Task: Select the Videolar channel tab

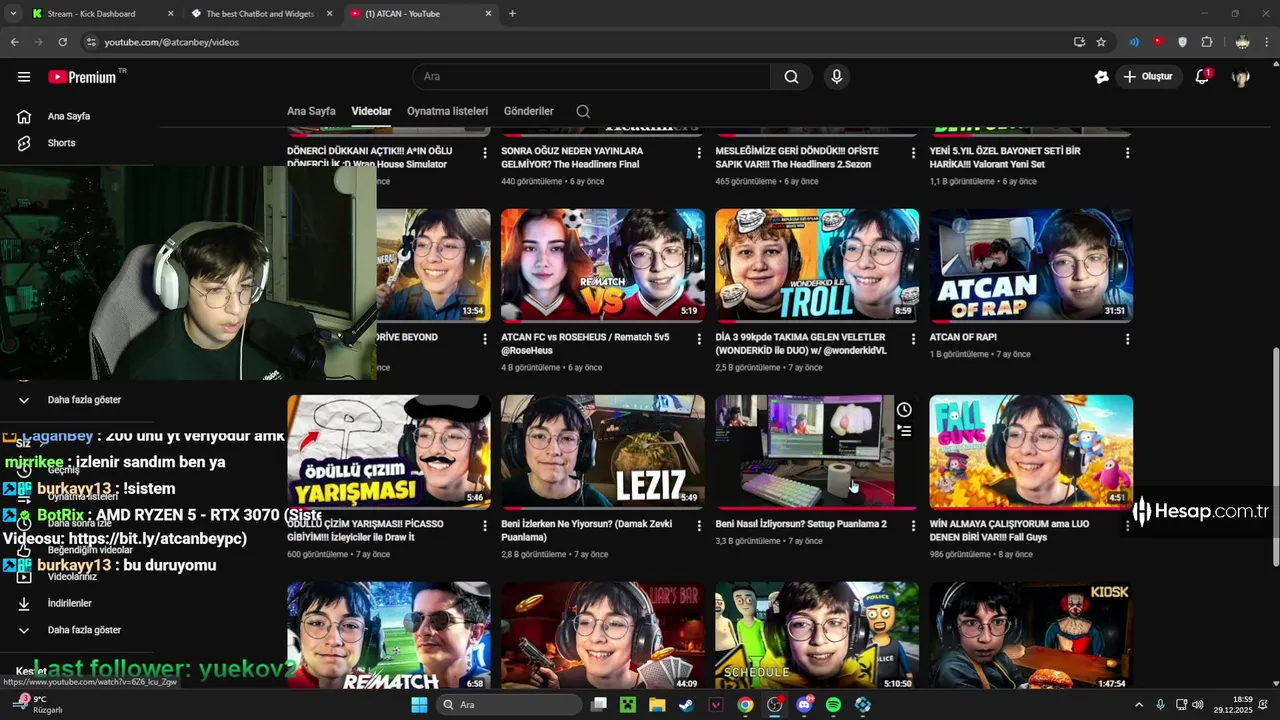Action: tap(371, 111)
